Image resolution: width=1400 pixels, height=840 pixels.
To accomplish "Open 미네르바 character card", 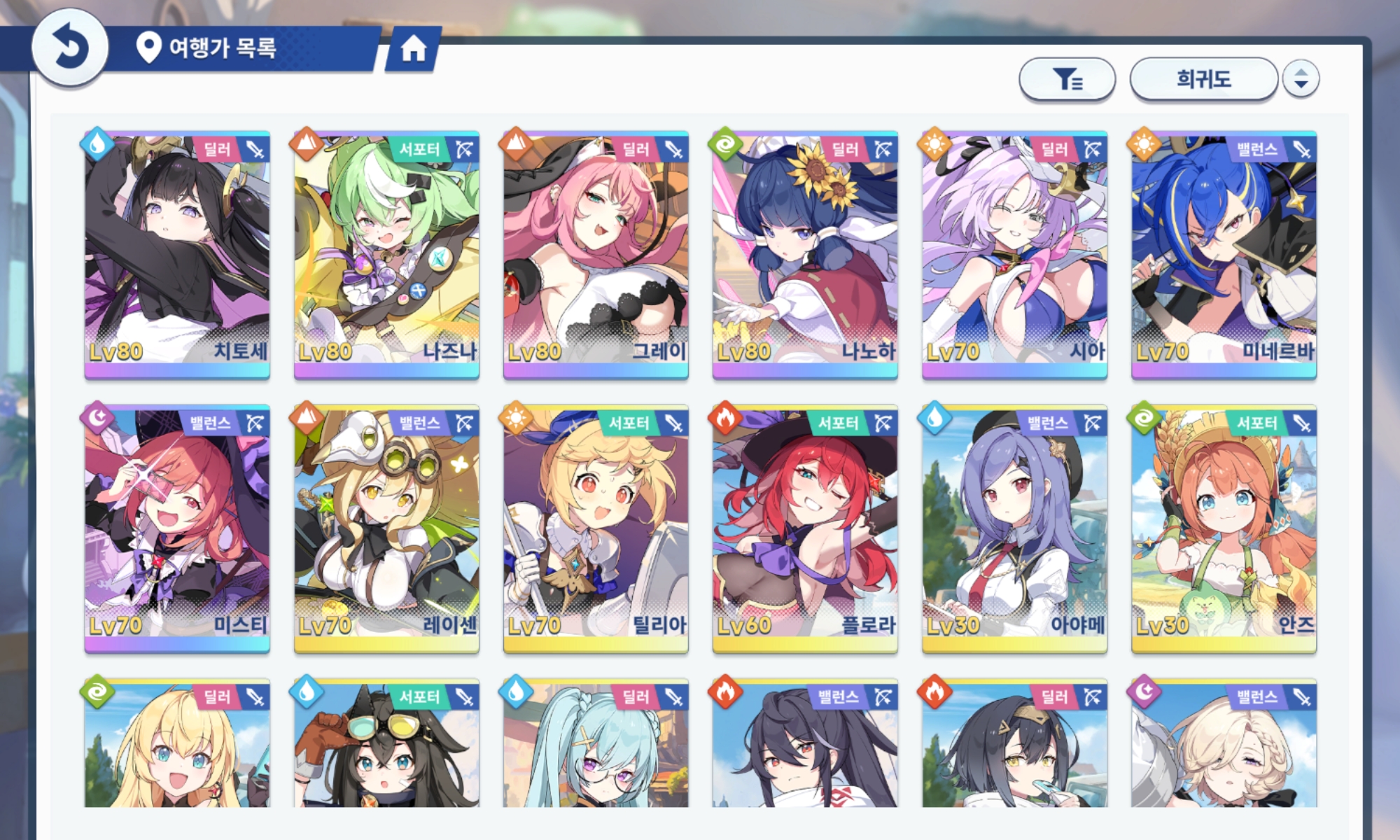I will (1224, 255).
